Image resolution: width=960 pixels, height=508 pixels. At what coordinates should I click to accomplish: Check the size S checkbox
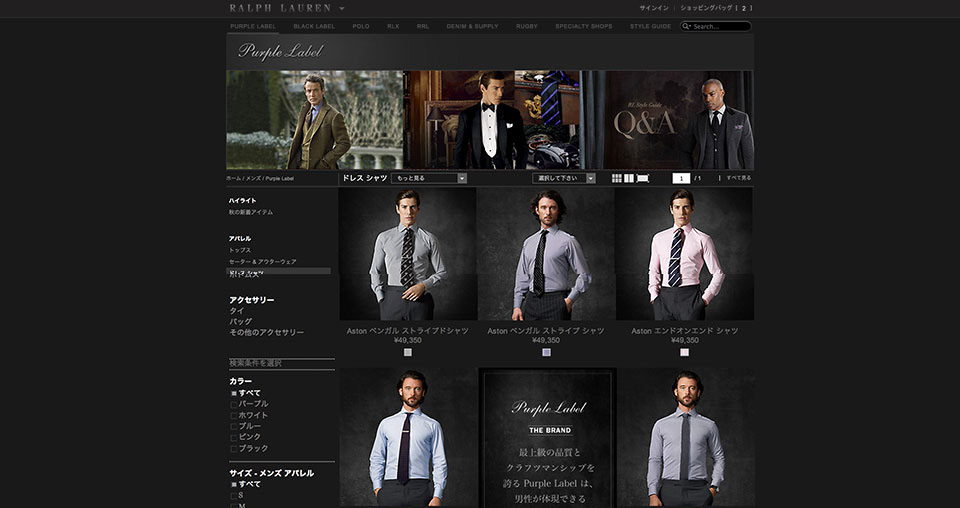click(234, 496)
